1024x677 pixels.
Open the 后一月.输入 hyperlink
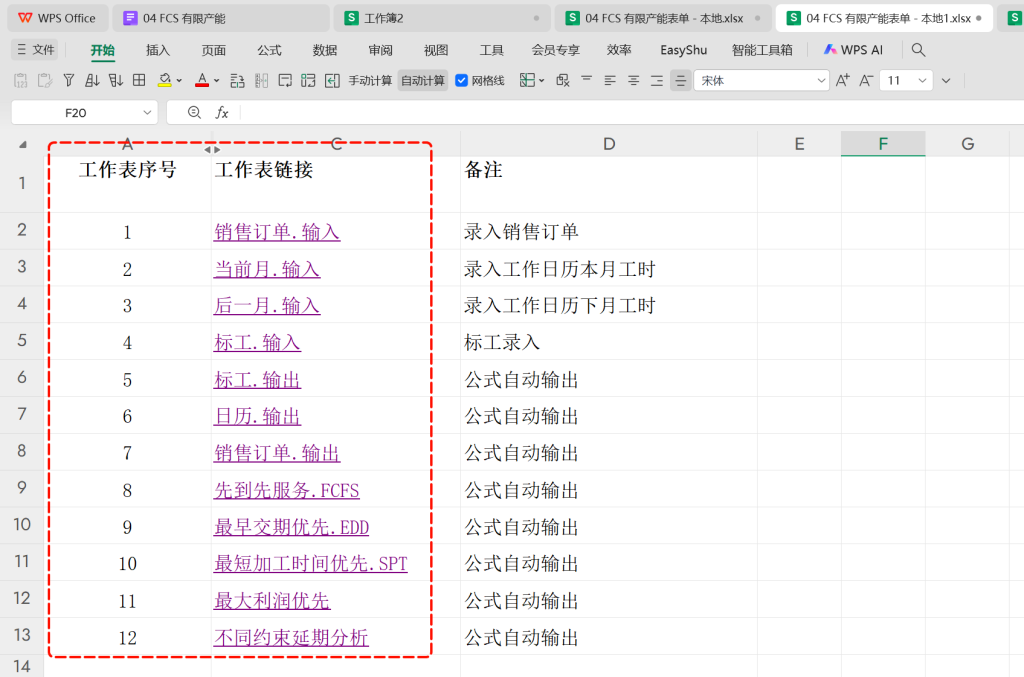pos(266,306)
